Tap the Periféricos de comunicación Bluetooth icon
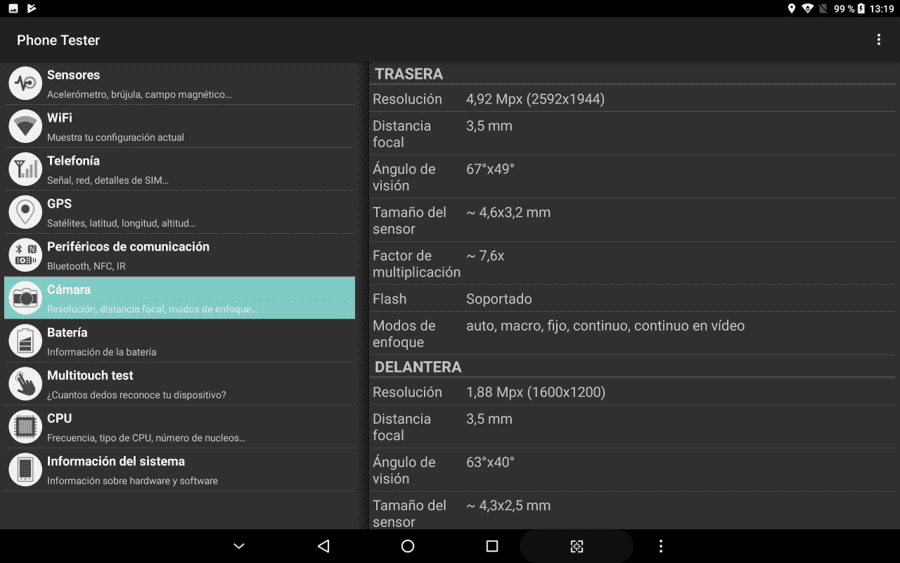The width and height of the screenshot is (900, 563). click(25, 255)
